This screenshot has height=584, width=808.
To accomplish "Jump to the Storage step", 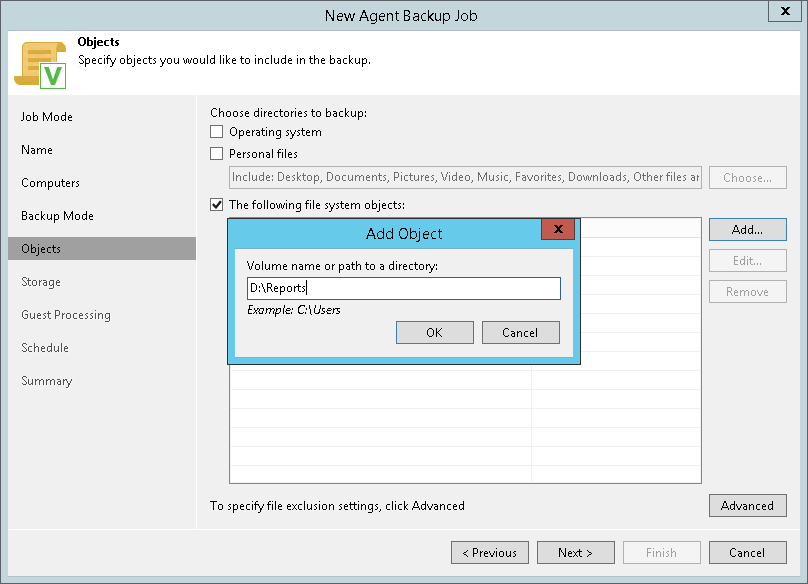I will point(41,282).
